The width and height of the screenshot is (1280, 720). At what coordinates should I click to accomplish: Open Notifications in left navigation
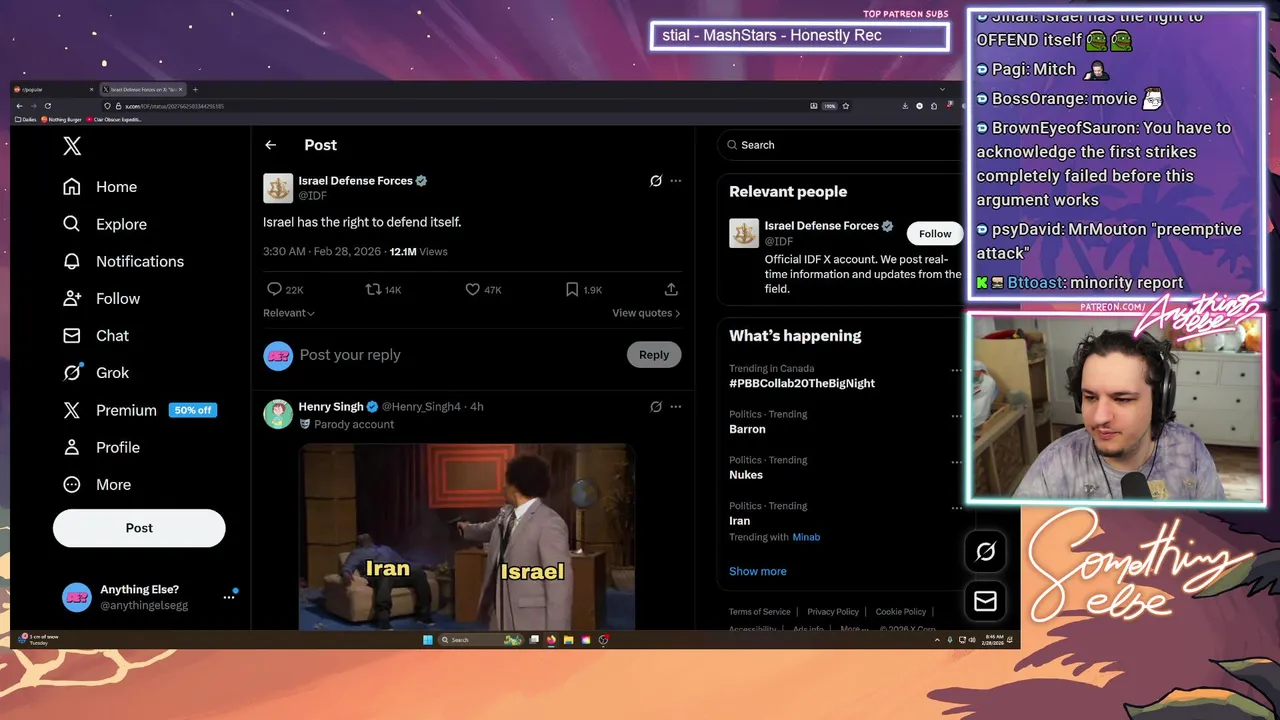click(x=123, y=261)
